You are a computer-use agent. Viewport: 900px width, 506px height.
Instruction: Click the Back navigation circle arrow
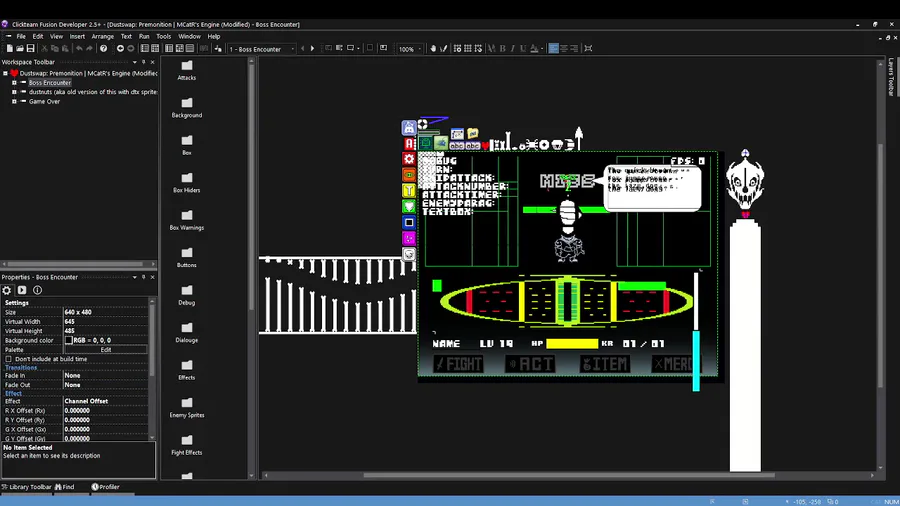pos(120,49)
